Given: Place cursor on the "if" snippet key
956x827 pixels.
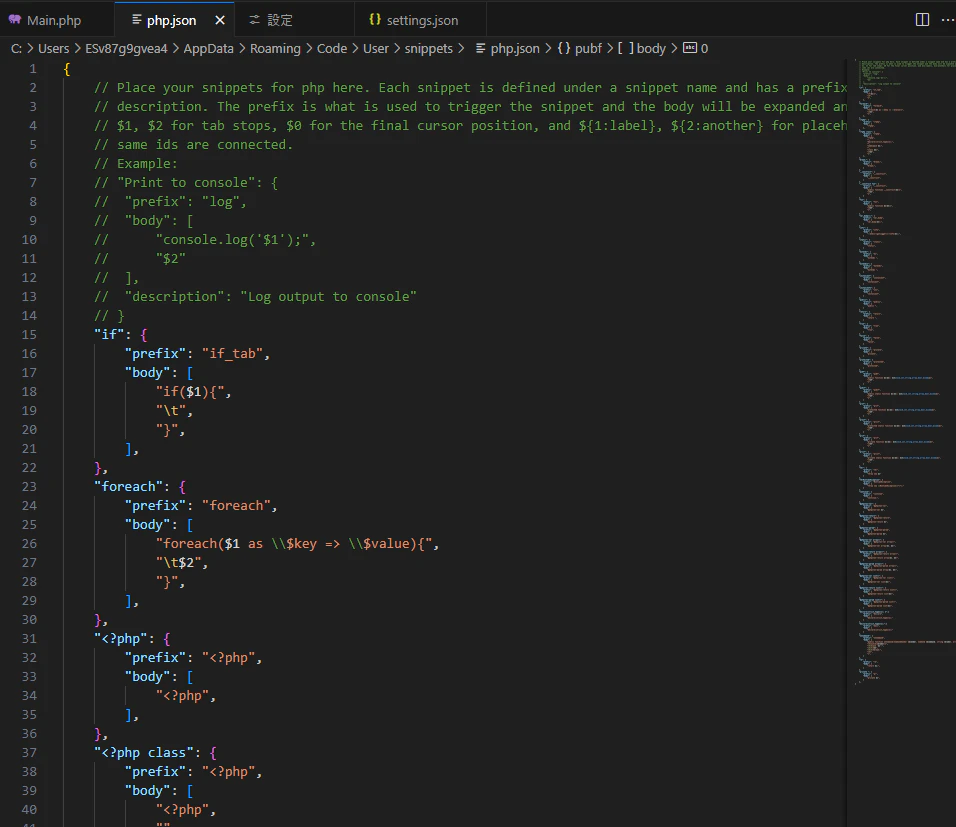Looking at the screenshot, I should coord(109,334).
